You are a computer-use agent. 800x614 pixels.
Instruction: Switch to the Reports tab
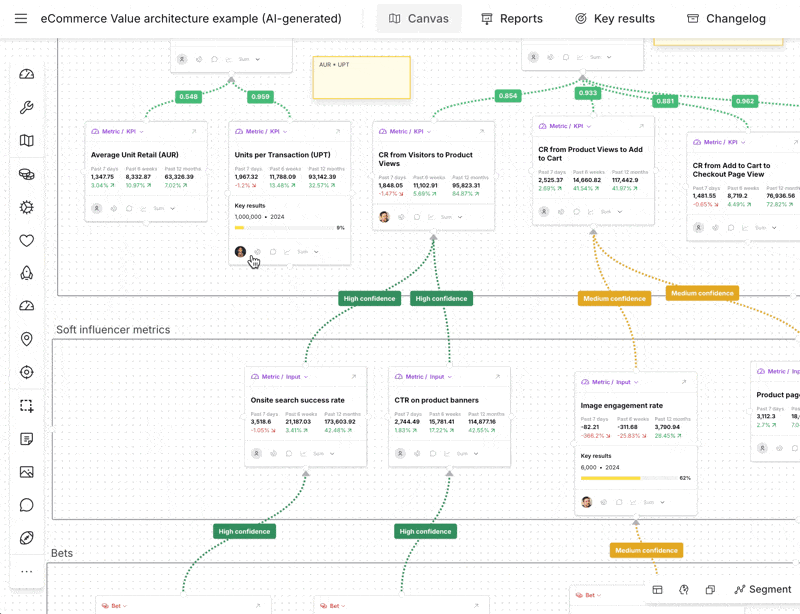511,19
